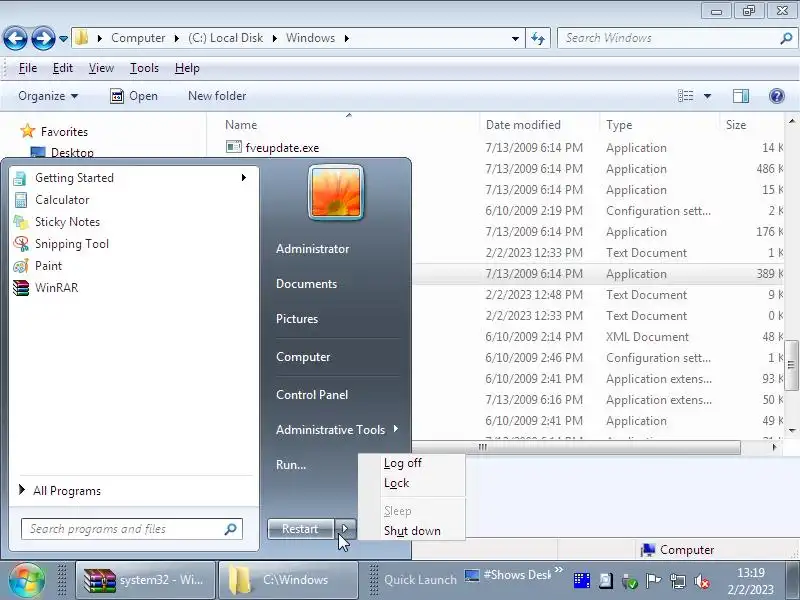800x600 pixels.
Task: Open Getting Started from Start menu
Action: pyautogui.click(x=74, y=178)
